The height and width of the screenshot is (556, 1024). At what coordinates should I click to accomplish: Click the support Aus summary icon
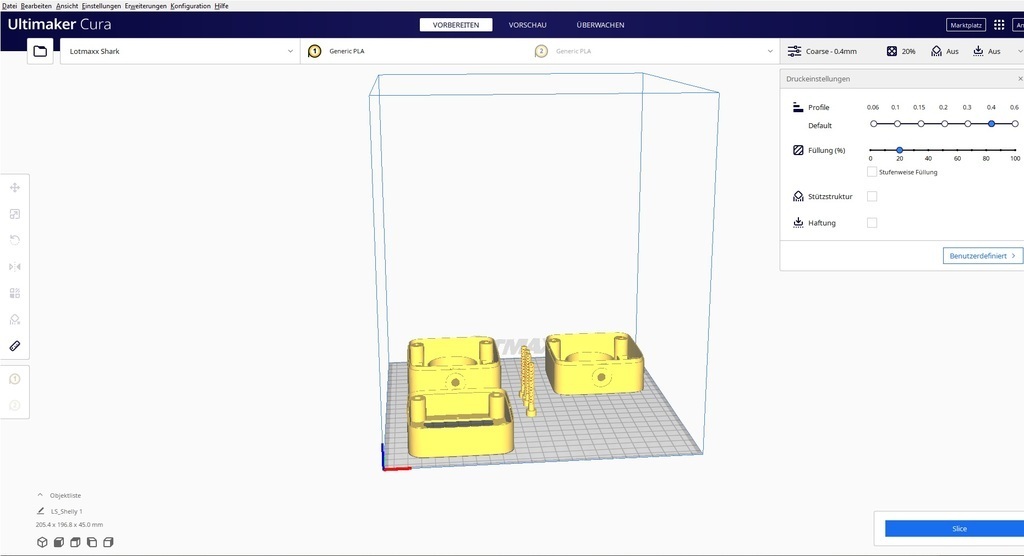[x=936, y=51]
